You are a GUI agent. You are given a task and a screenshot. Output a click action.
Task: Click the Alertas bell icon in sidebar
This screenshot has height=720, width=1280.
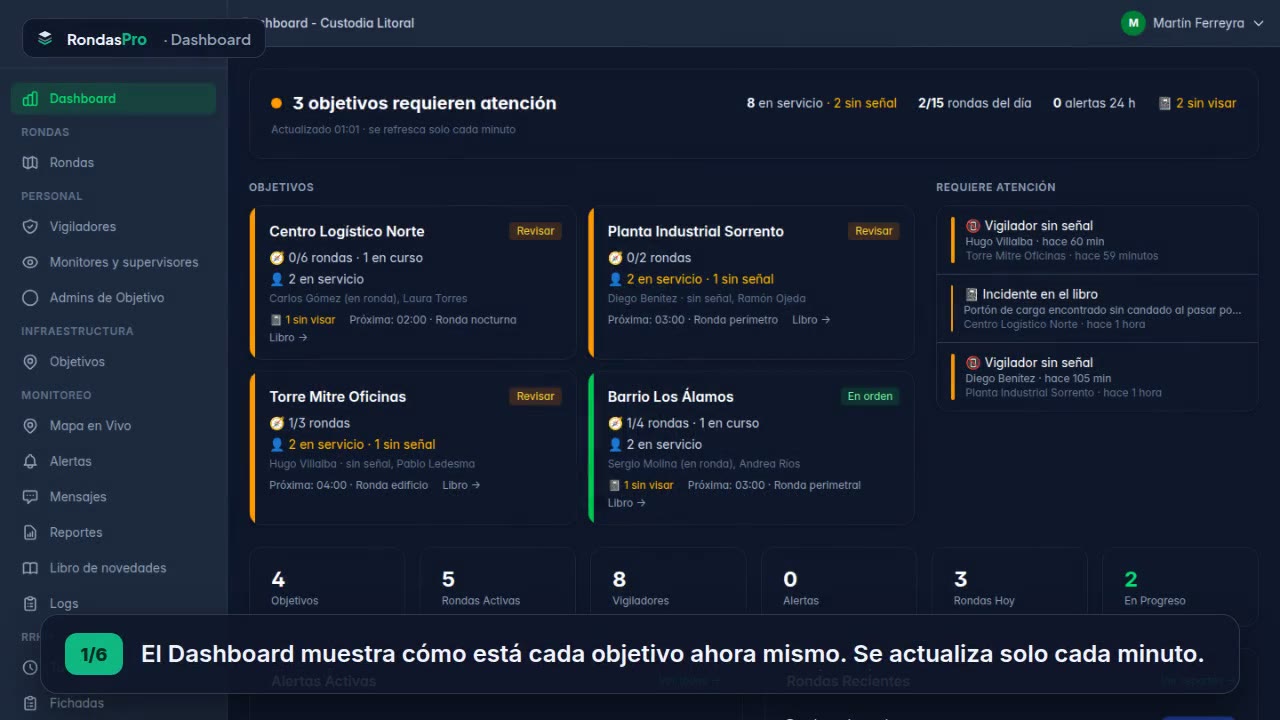pyautogui.click(x=30, y=461)
